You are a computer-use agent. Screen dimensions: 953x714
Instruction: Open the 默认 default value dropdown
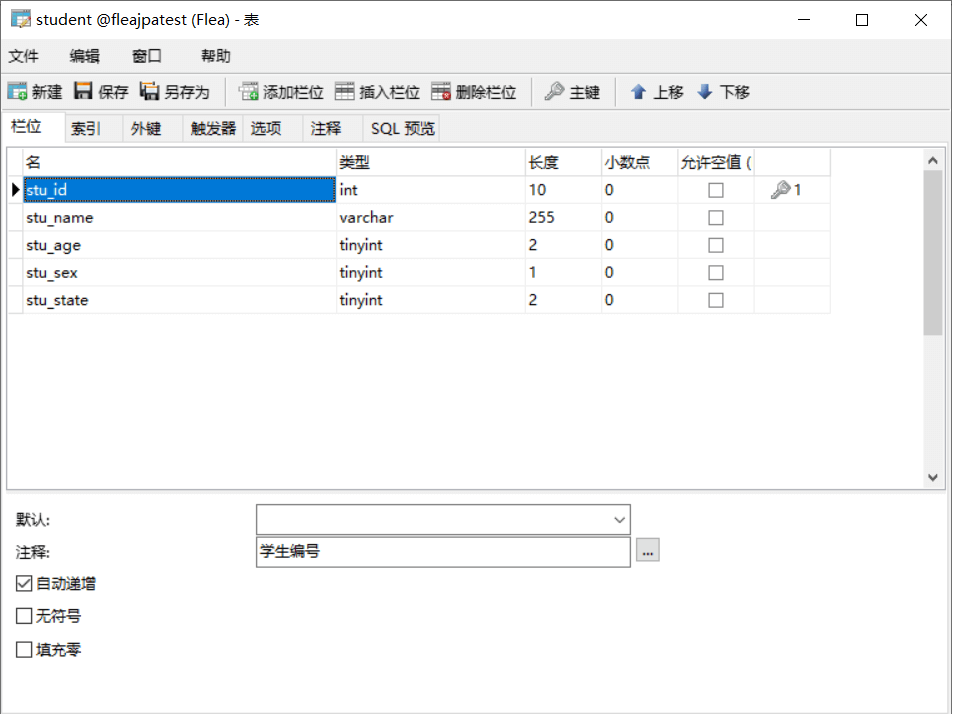point(619,520)
